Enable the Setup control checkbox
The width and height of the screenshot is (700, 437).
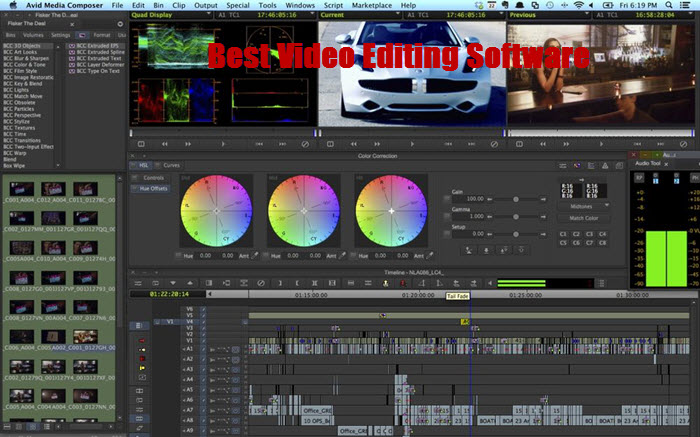(x=446, y=234)
